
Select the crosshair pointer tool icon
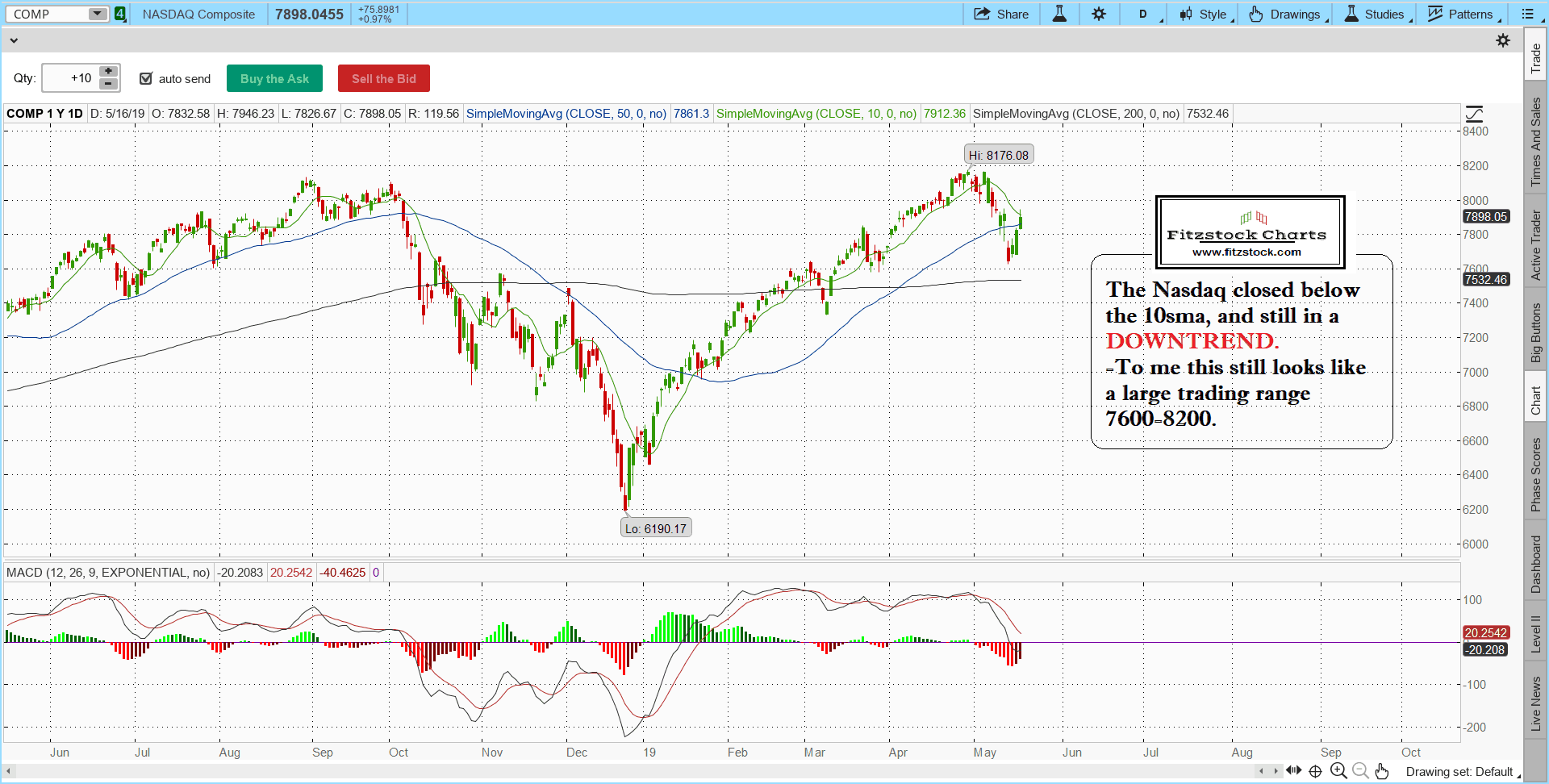[1315, 771]
